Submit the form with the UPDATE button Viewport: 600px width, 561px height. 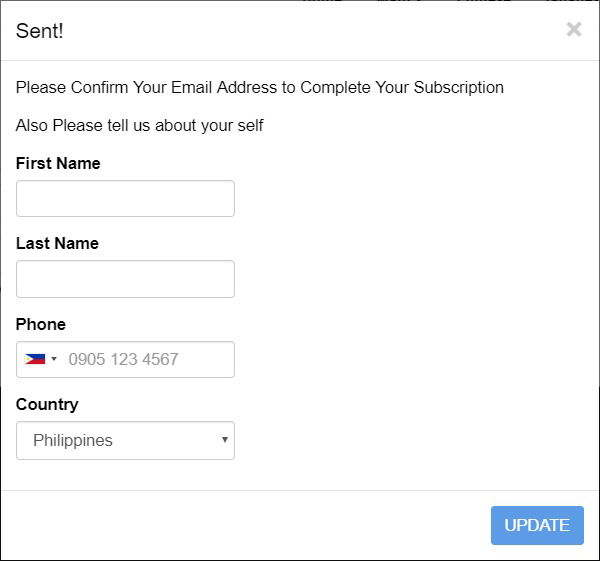coord(537,525)
